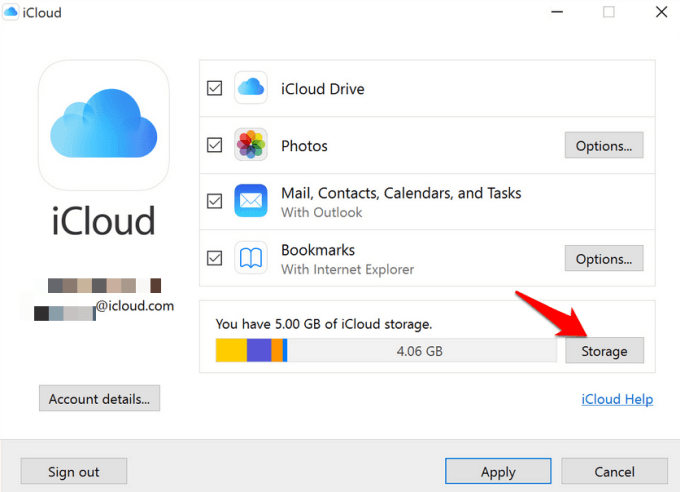The width and height of the screenshot is (680, 492).
Task: Open Account details
Action: coord(99,398)
